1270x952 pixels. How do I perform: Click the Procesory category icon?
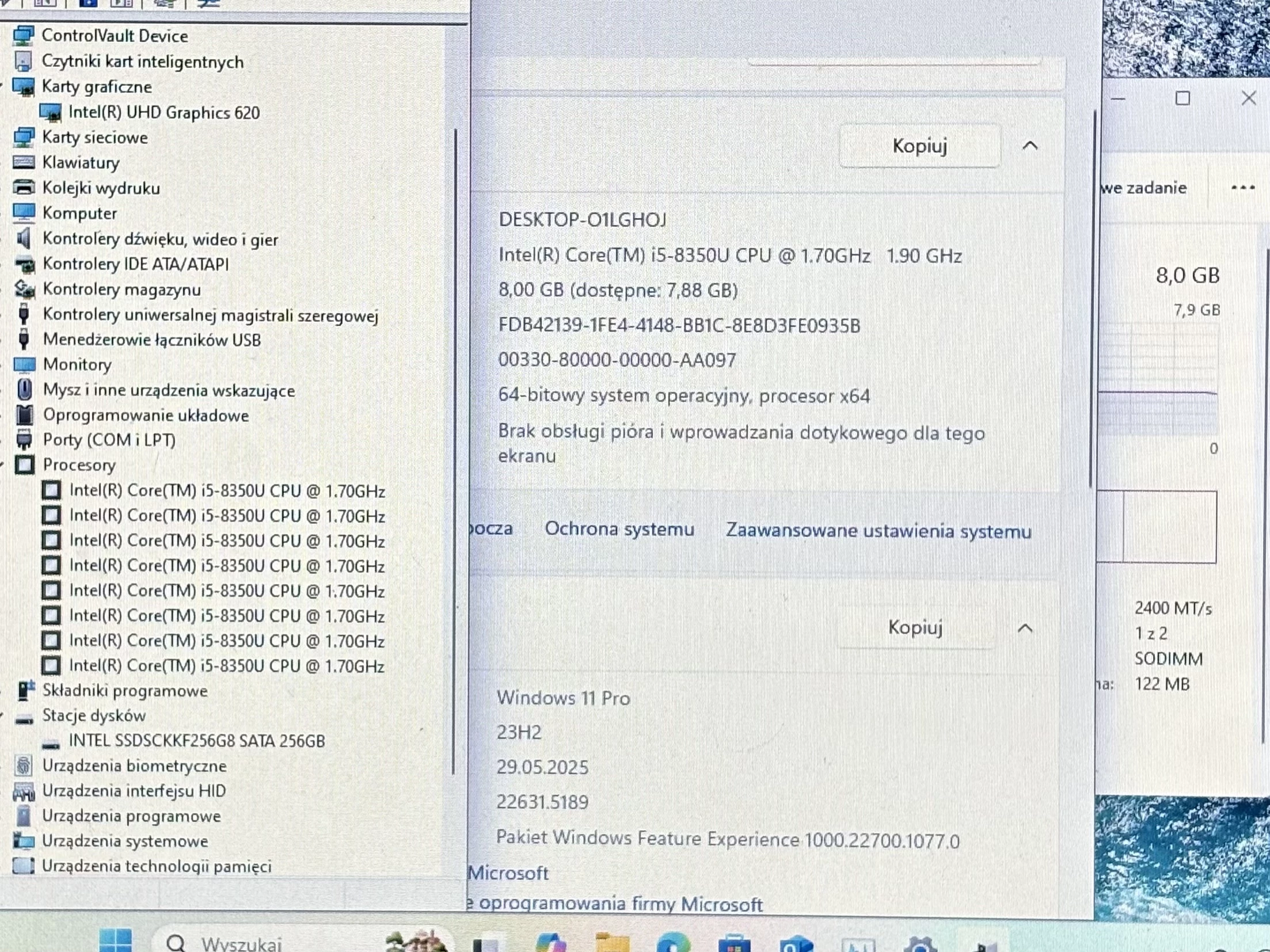(x=25, y=464)
